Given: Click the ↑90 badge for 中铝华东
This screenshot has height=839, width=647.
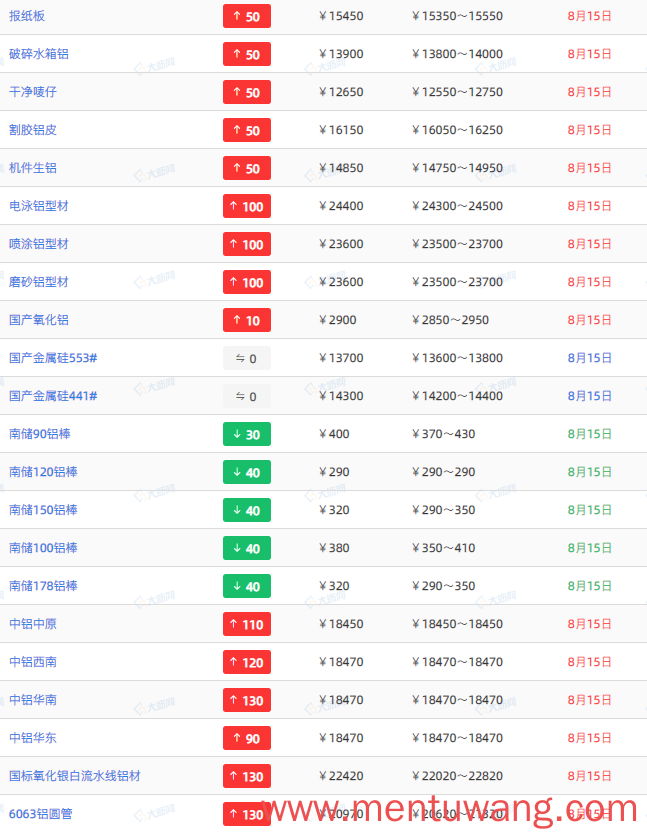Looking at the screenshot, I should (247, 738).
